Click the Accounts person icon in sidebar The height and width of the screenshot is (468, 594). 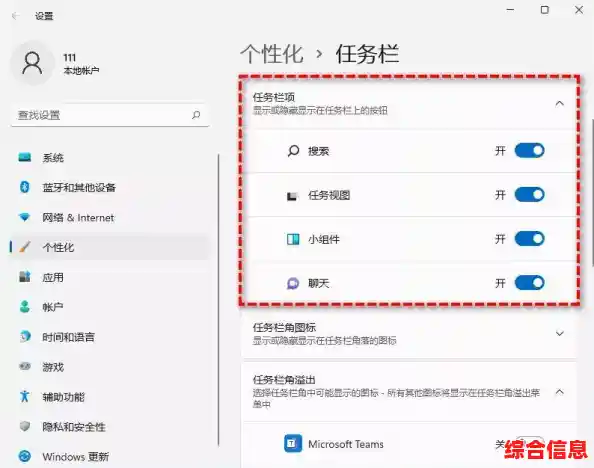[x=25, y=307]
